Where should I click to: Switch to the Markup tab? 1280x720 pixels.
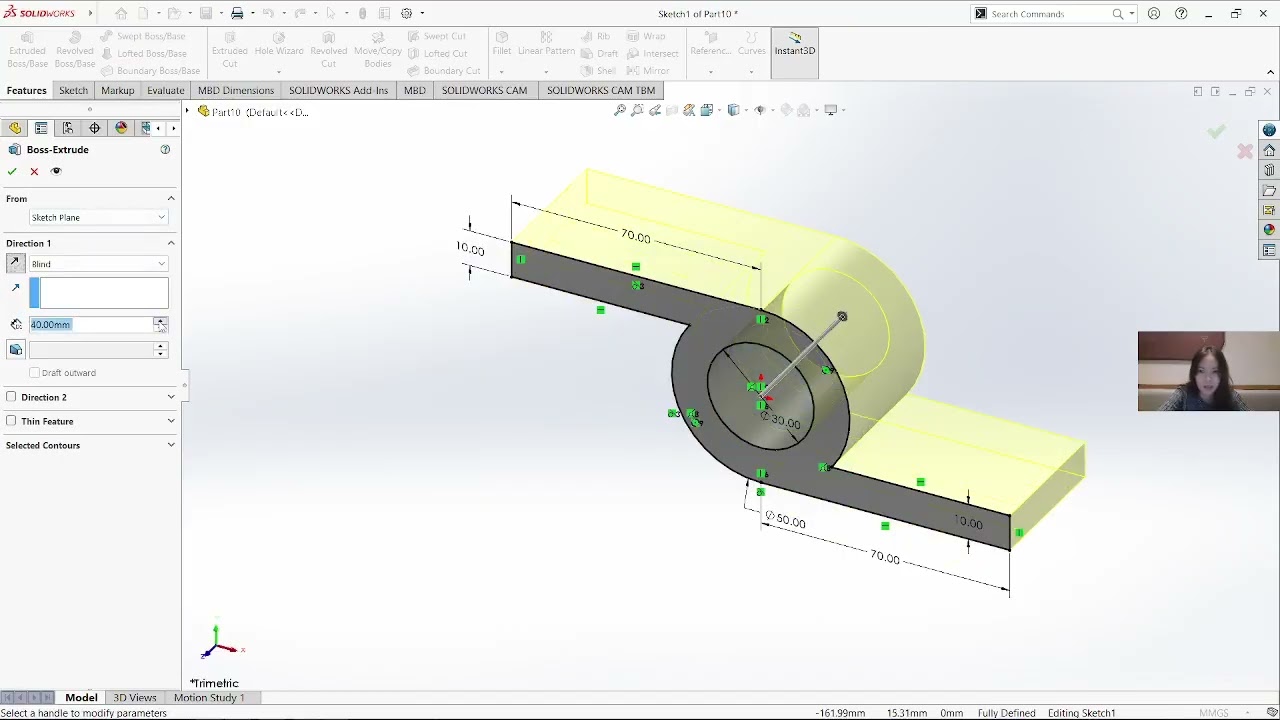coord(117,90)
